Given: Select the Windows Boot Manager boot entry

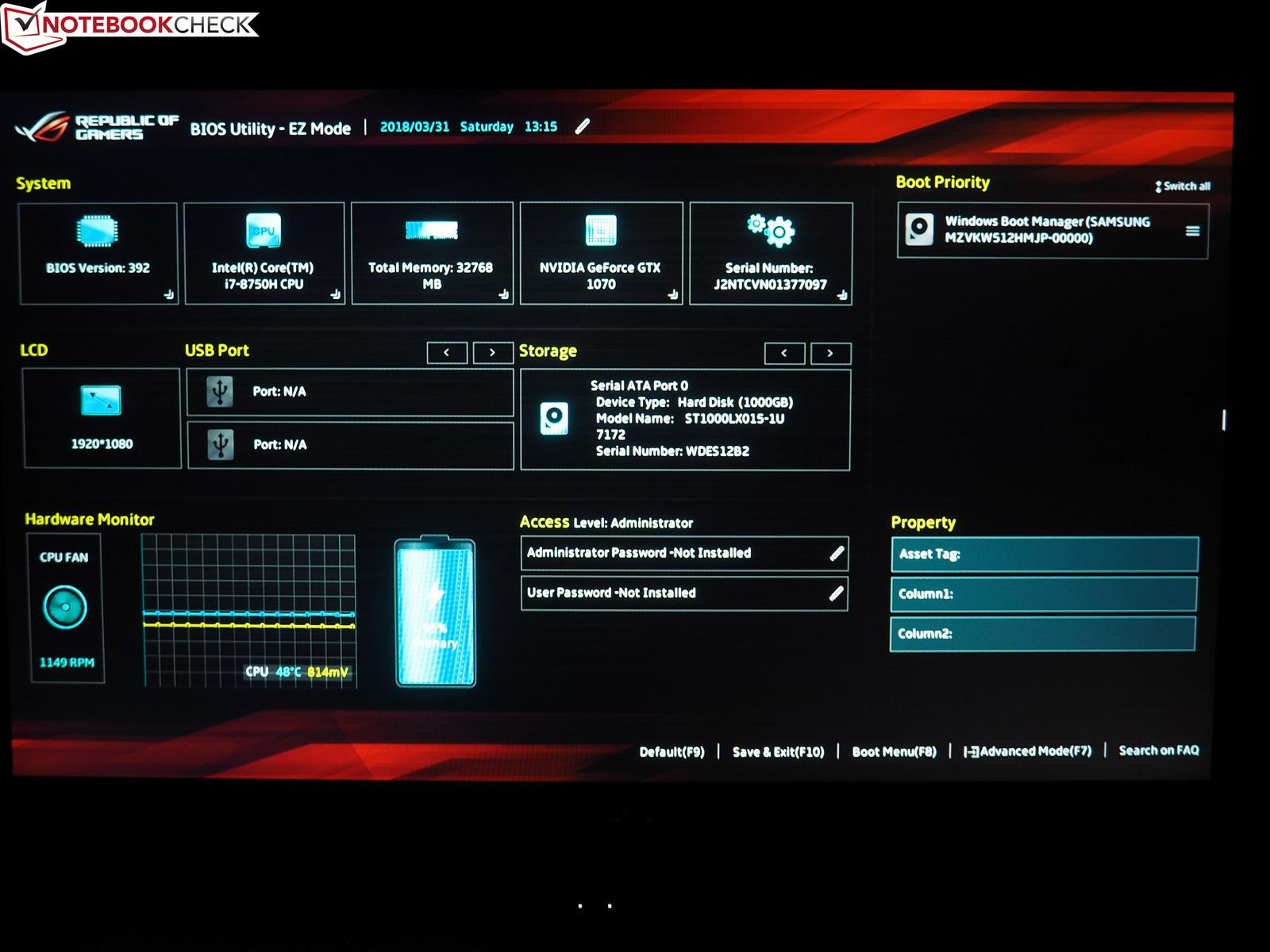Looking at the screenshot, I should pos(1053,231).
